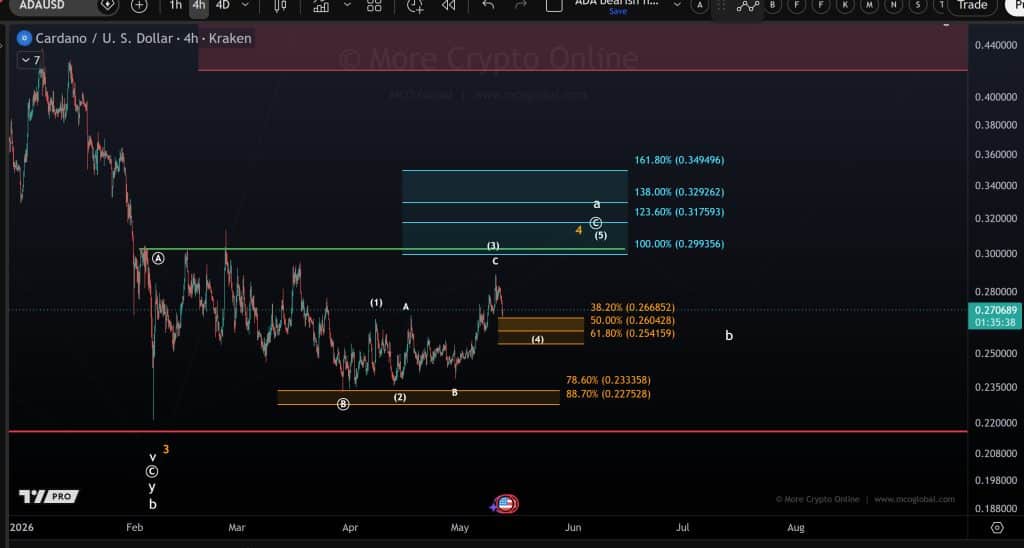Select the M favorite toolbar circle
The image size is (1024, 548).
tap(869, 5)
